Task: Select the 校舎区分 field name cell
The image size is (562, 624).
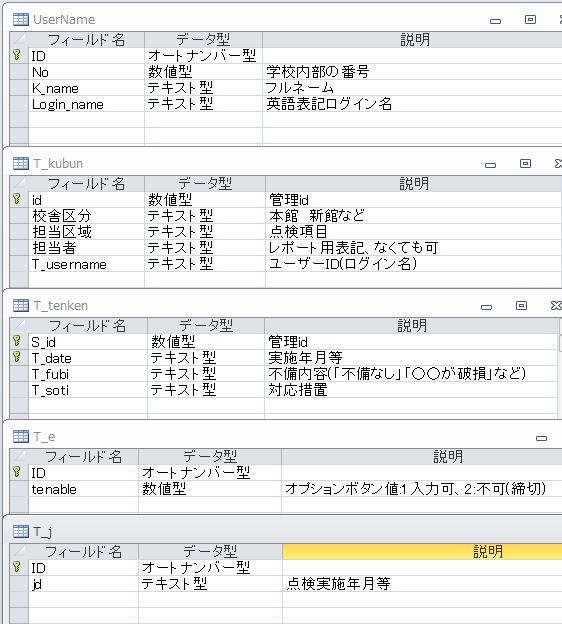Action: coord(86,216)
